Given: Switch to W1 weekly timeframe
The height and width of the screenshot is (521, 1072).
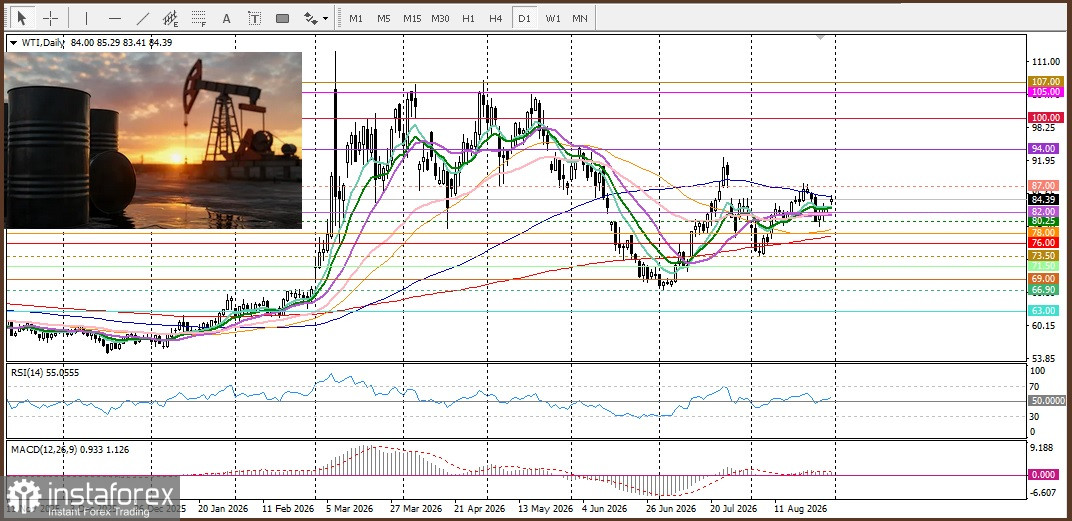Looking at the screenshot, I should tap(552, 18).
